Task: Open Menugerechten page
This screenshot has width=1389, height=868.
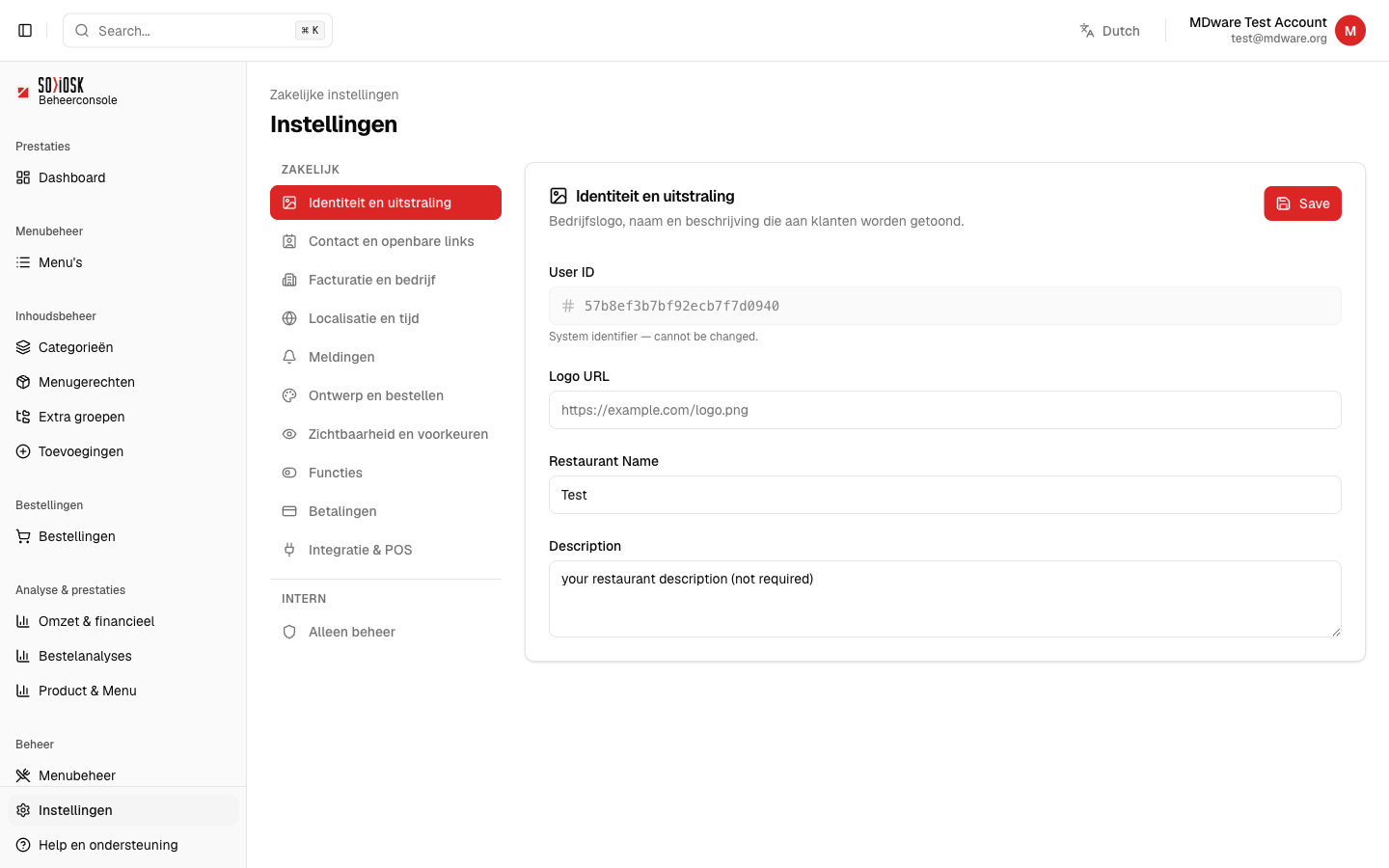Action: click(x=123, y=382)
